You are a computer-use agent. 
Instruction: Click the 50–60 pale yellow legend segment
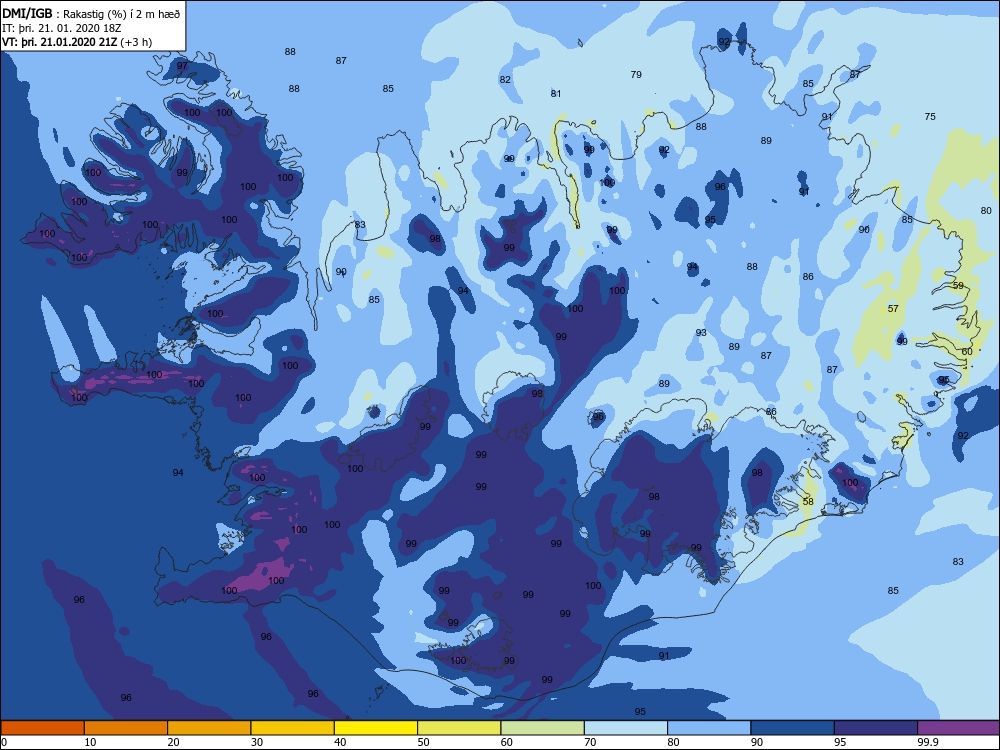tap(459, 728)
